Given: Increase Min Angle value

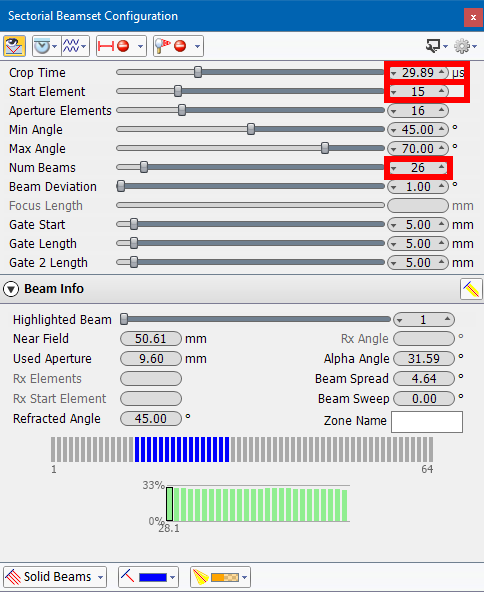Looking at the screenshot, I should (441, 129).
